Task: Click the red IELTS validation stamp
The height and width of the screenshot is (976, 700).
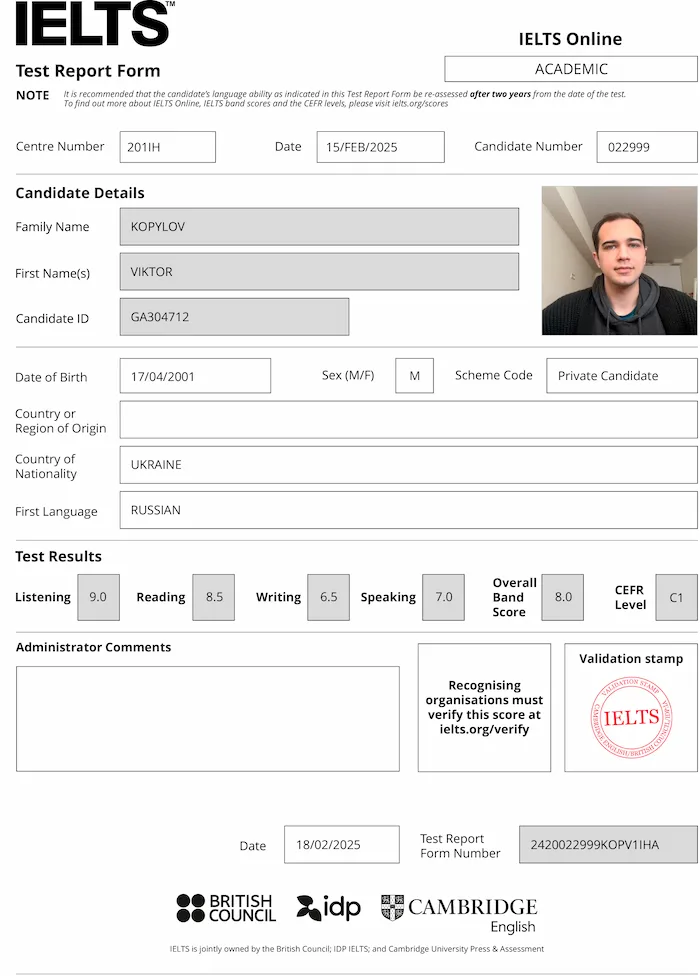Action: [x=631, y=717]
